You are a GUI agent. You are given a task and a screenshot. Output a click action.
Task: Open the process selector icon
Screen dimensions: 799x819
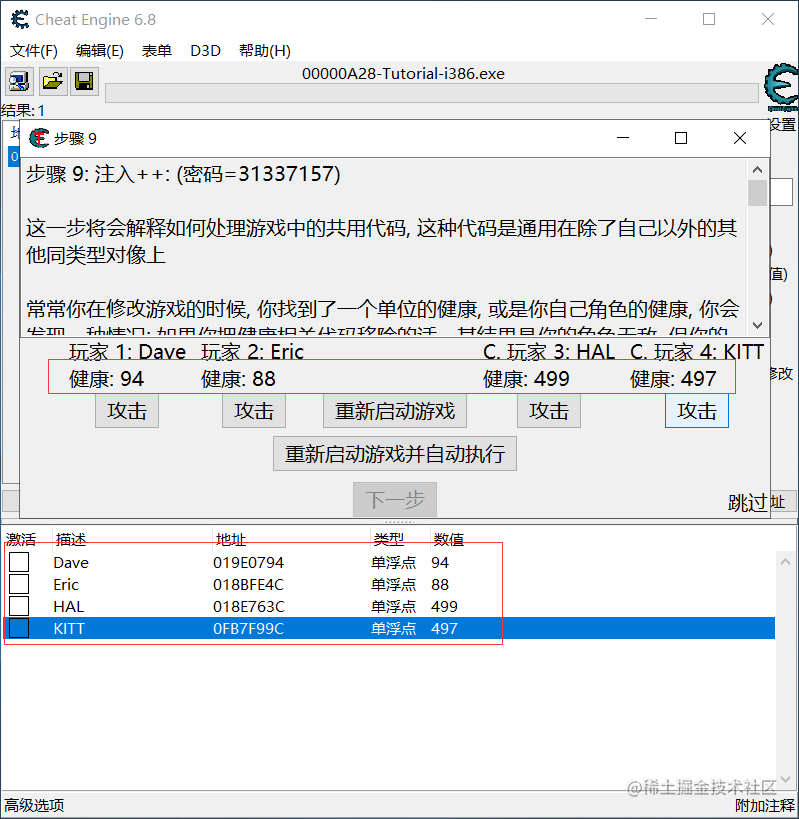click(x=19, y=81)
